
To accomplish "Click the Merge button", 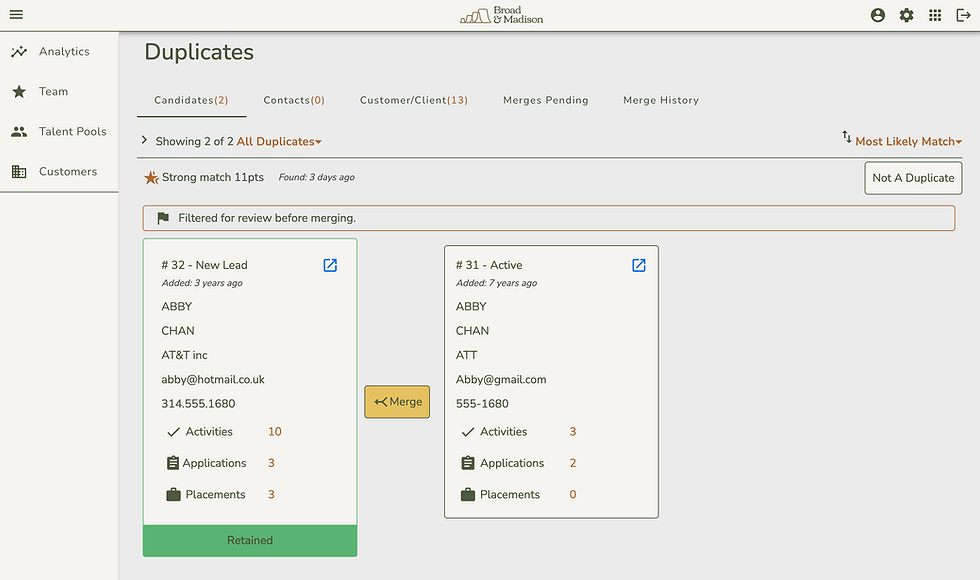I will coord(397,401).
